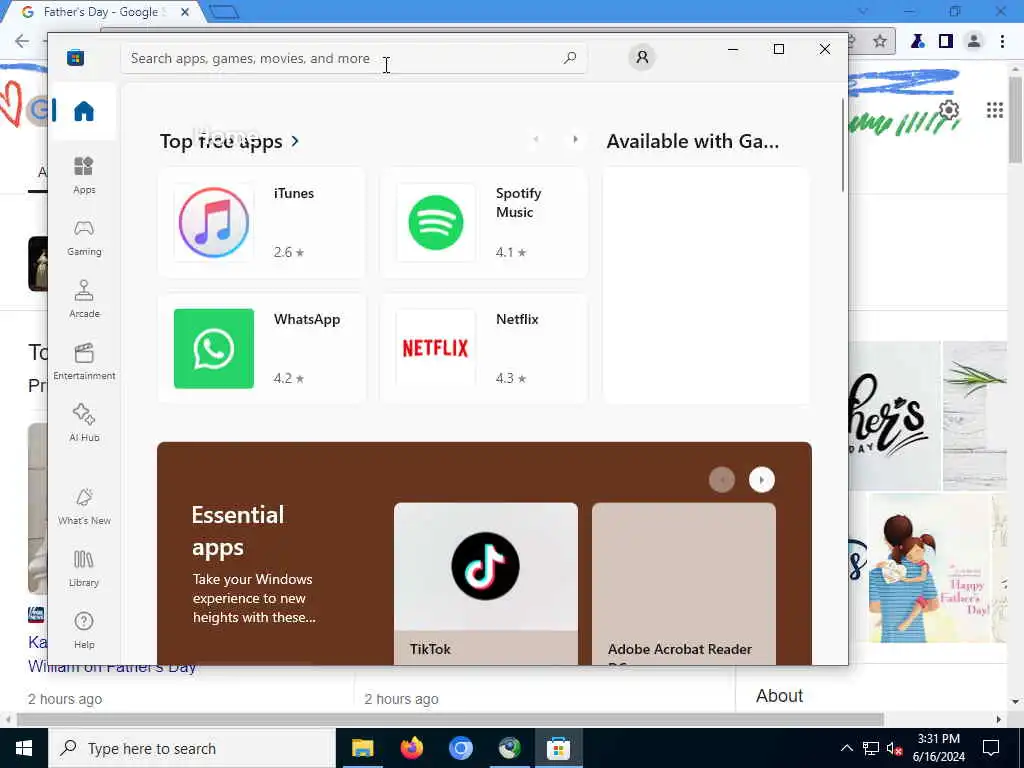
Task: Show hidden system tray icons
Action: click(846, 748)
